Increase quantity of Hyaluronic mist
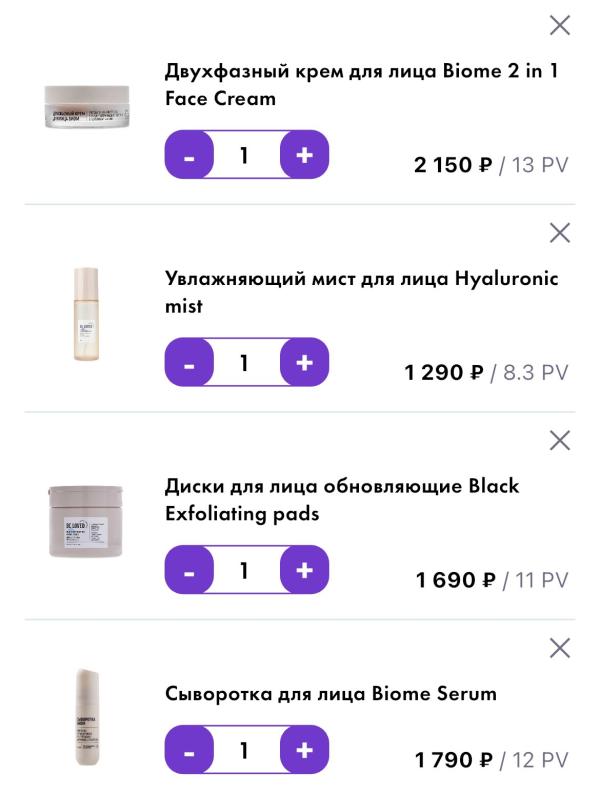Viewport: 600px width, 793px height. [x=305, y=363]
